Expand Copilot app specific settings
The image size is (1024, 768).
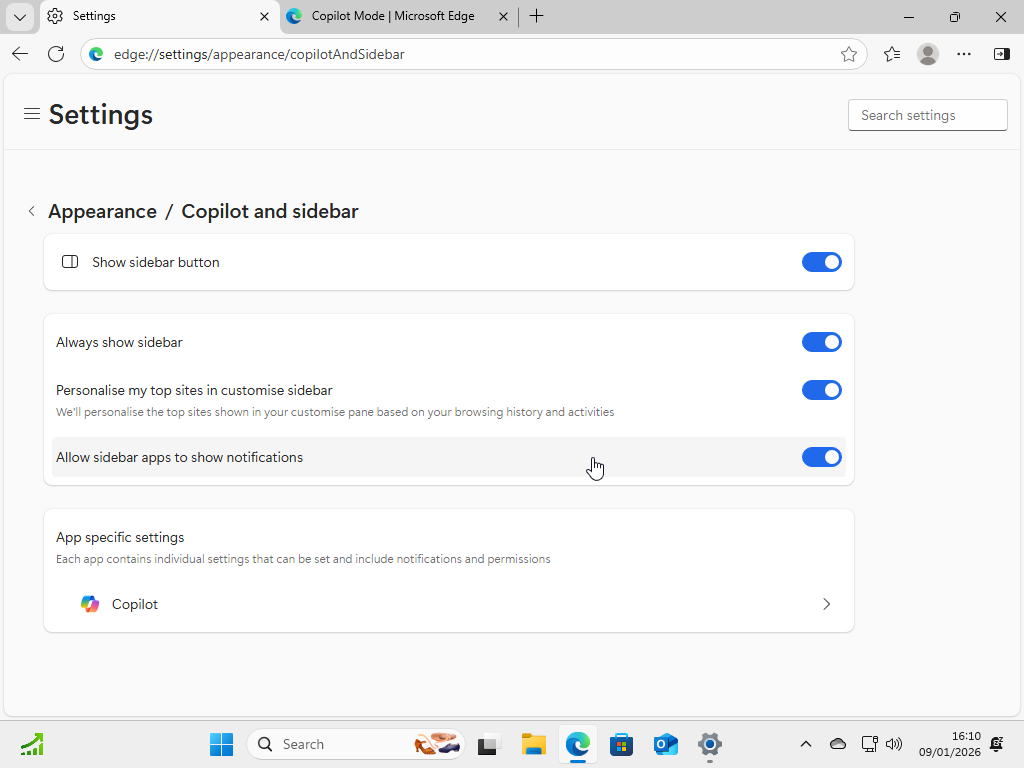coord(826,604)
